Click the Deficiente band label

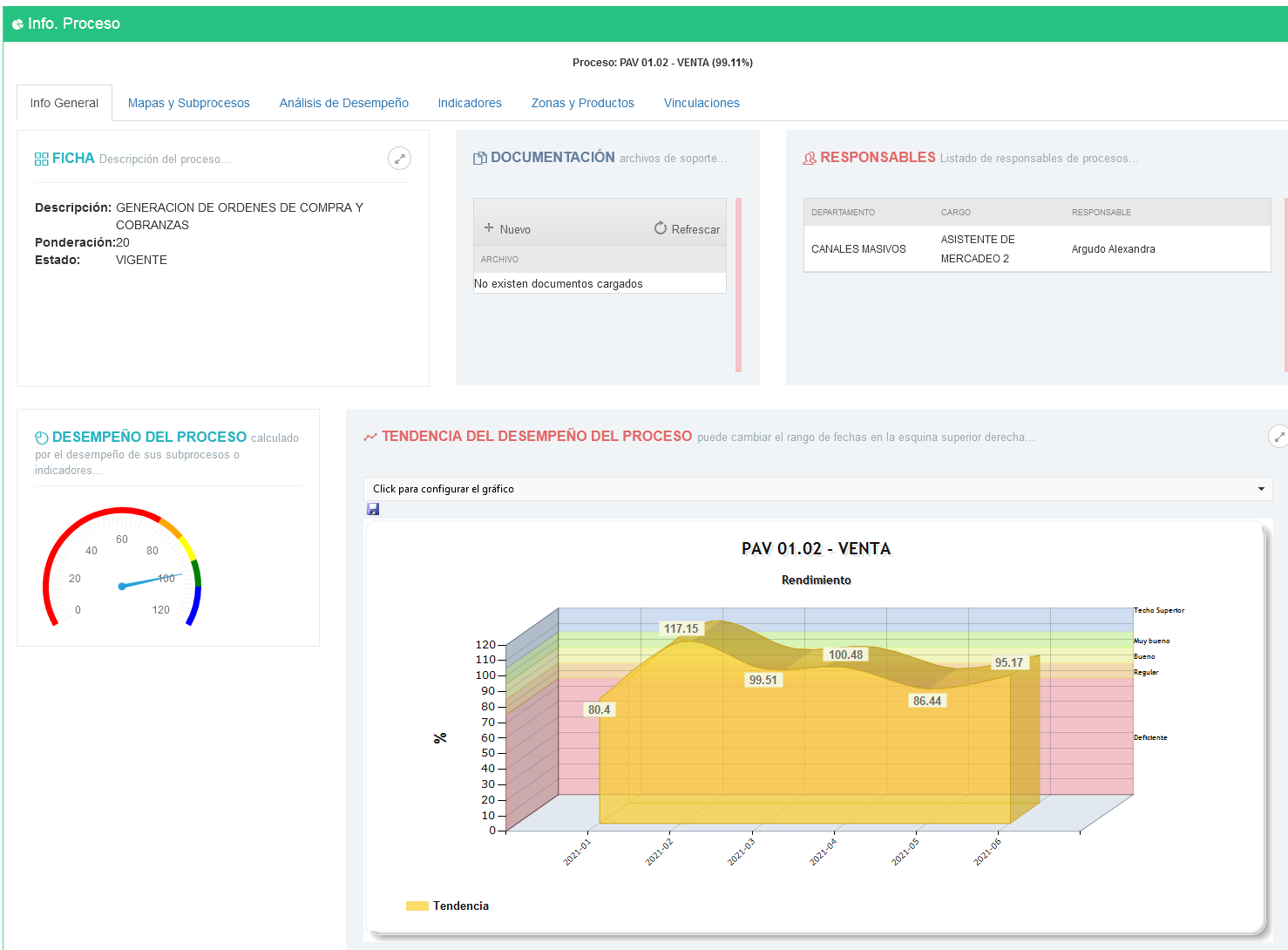point(1150,737)
